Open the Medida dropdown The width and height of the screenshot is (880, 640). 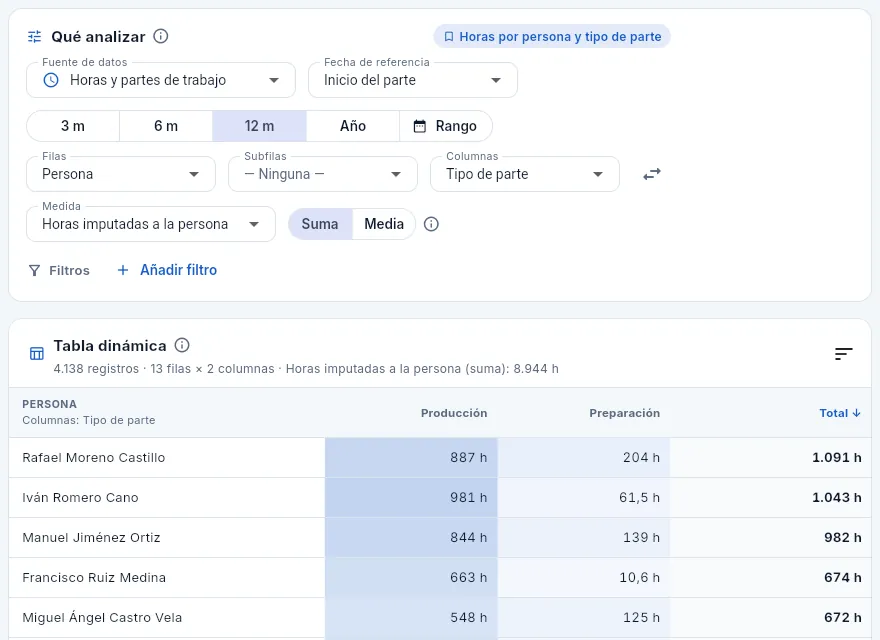click(151, 224)
